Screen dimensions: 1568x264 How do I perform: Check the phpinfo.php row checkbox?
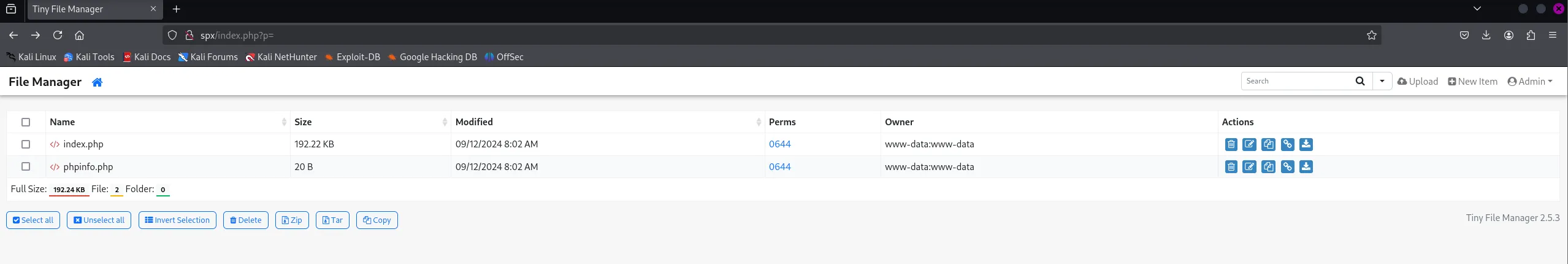(26, 166)
